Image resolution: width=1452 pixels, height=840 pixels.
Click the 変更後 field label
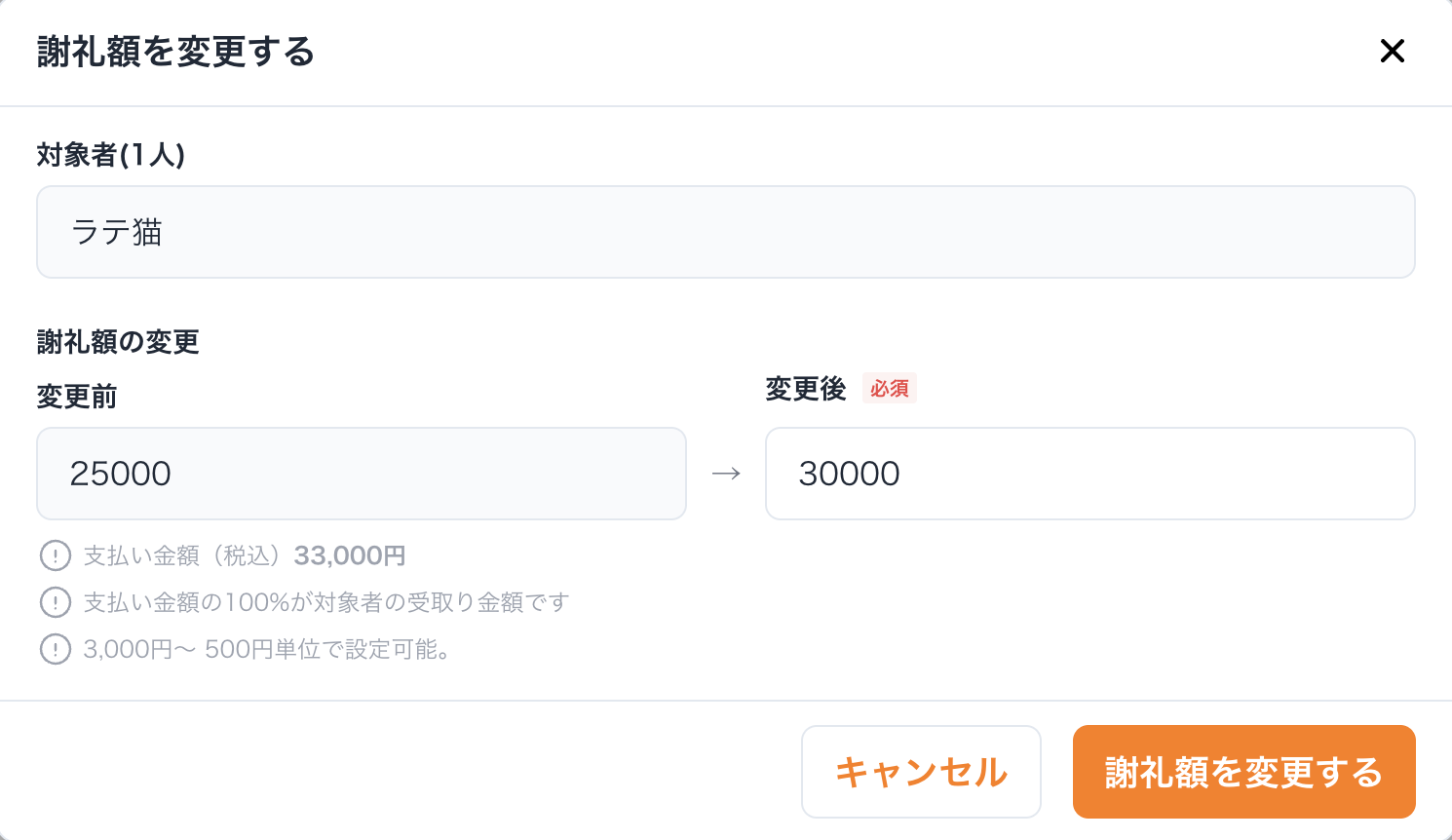805,389
